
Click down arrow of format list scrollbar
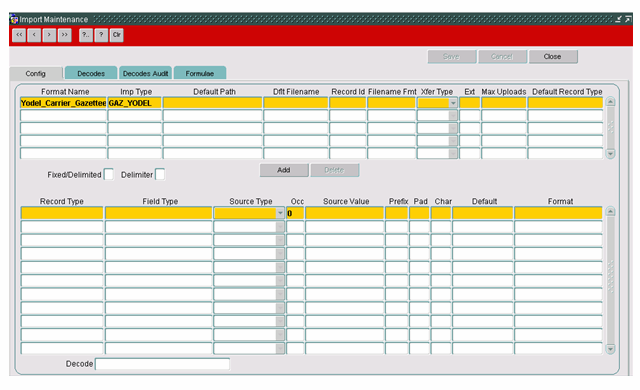point(611,154)
